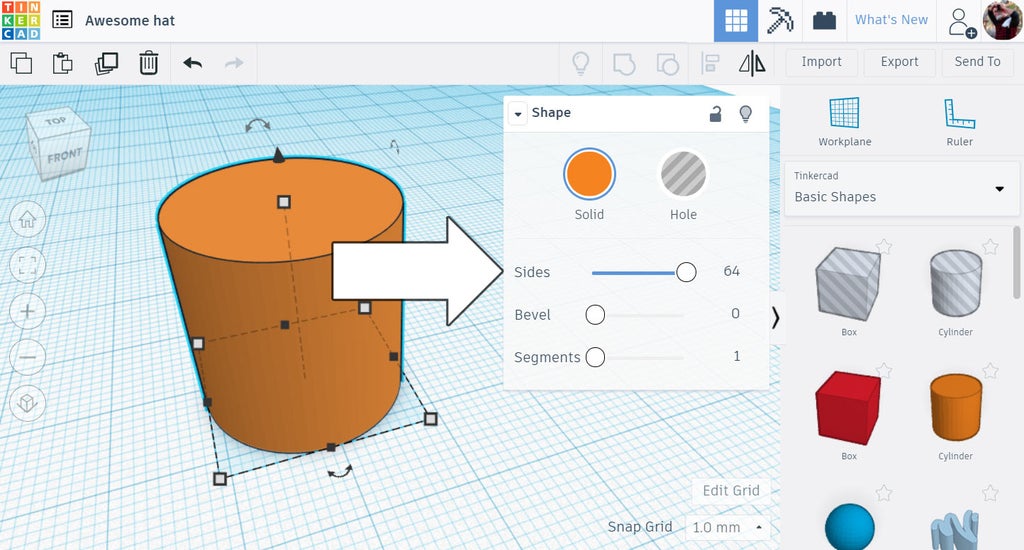Image resolution: width=1024 pixels, height=550 pixels.
Task: Zoom in with the plus button
Action: tap(27, 311)
